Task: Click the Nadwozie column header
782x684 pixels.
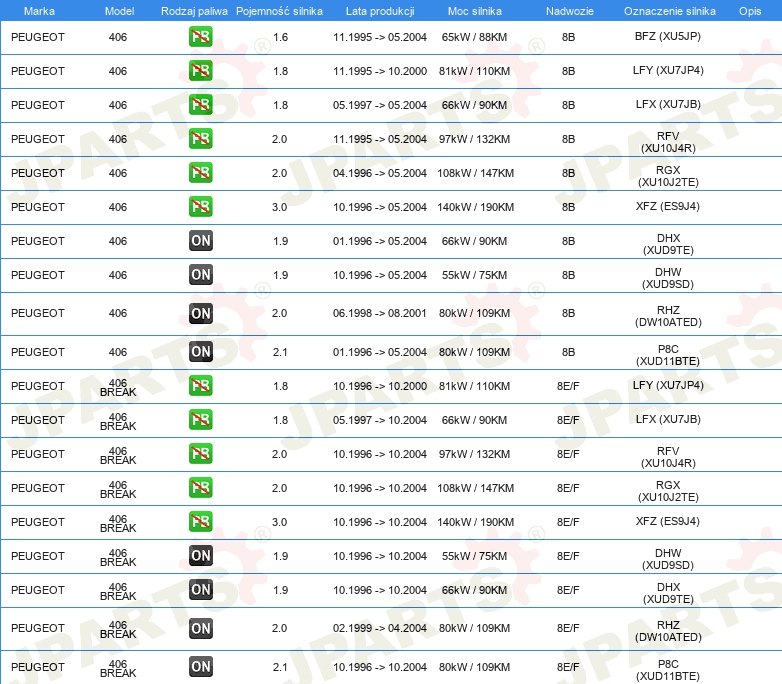Action: coord(570,11)
